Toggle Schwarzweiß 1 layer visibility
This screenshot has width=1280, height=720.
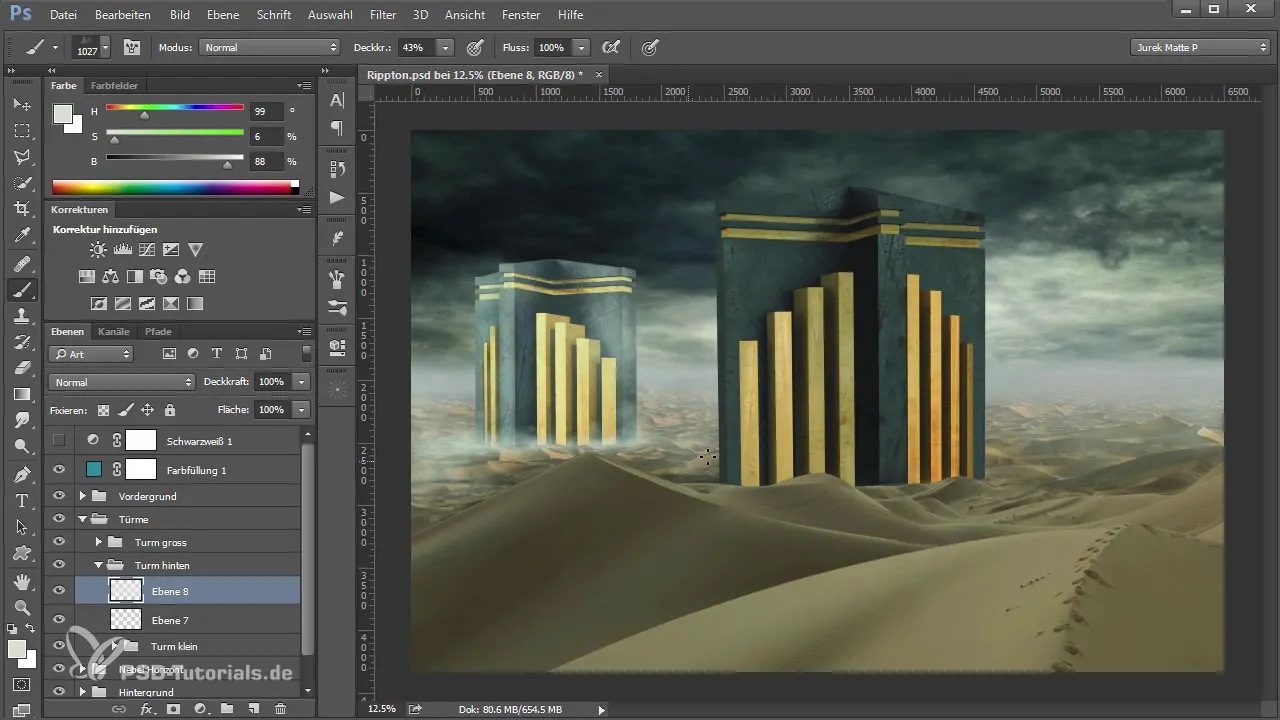(x=59, y=440)
